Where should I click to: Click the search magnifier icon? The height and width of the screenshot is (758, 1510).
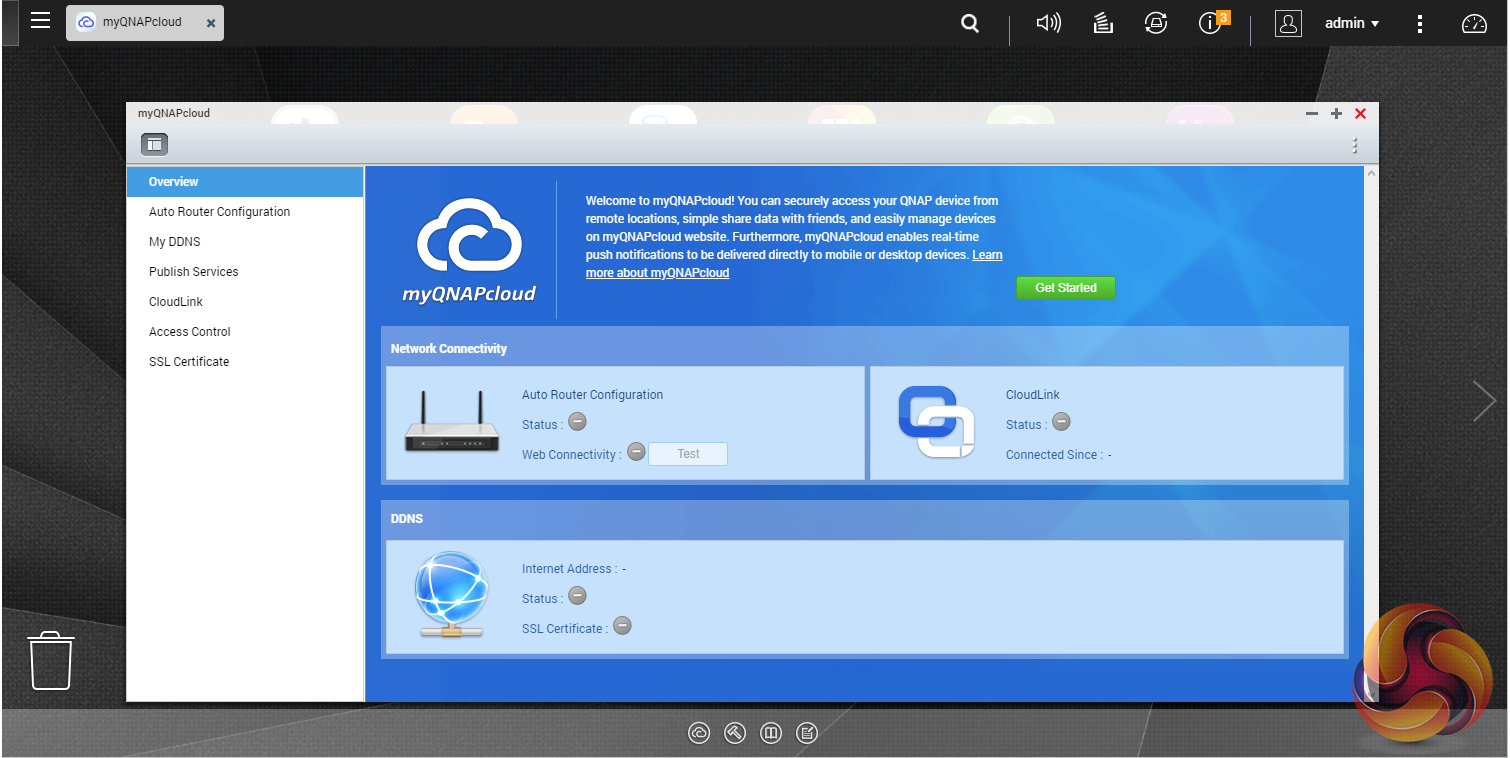970,23
